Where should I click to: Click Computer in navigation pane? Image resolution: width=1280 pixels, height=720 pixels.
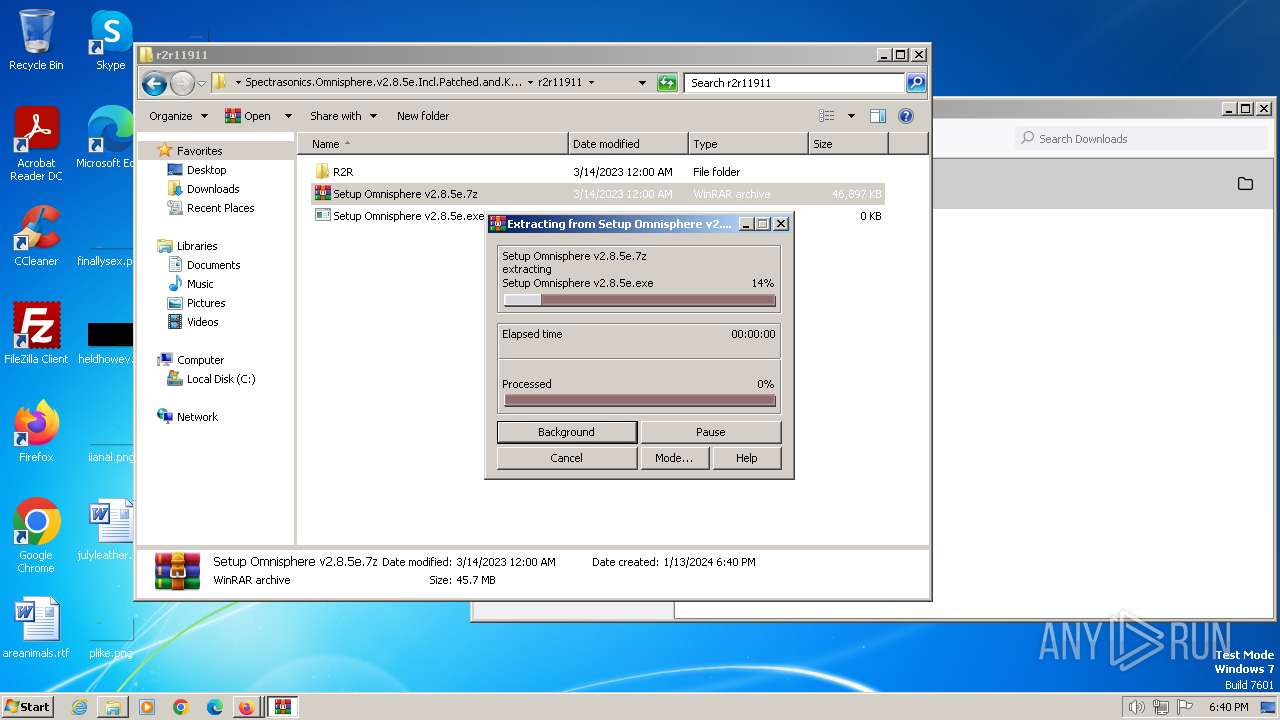click(200, 360)
